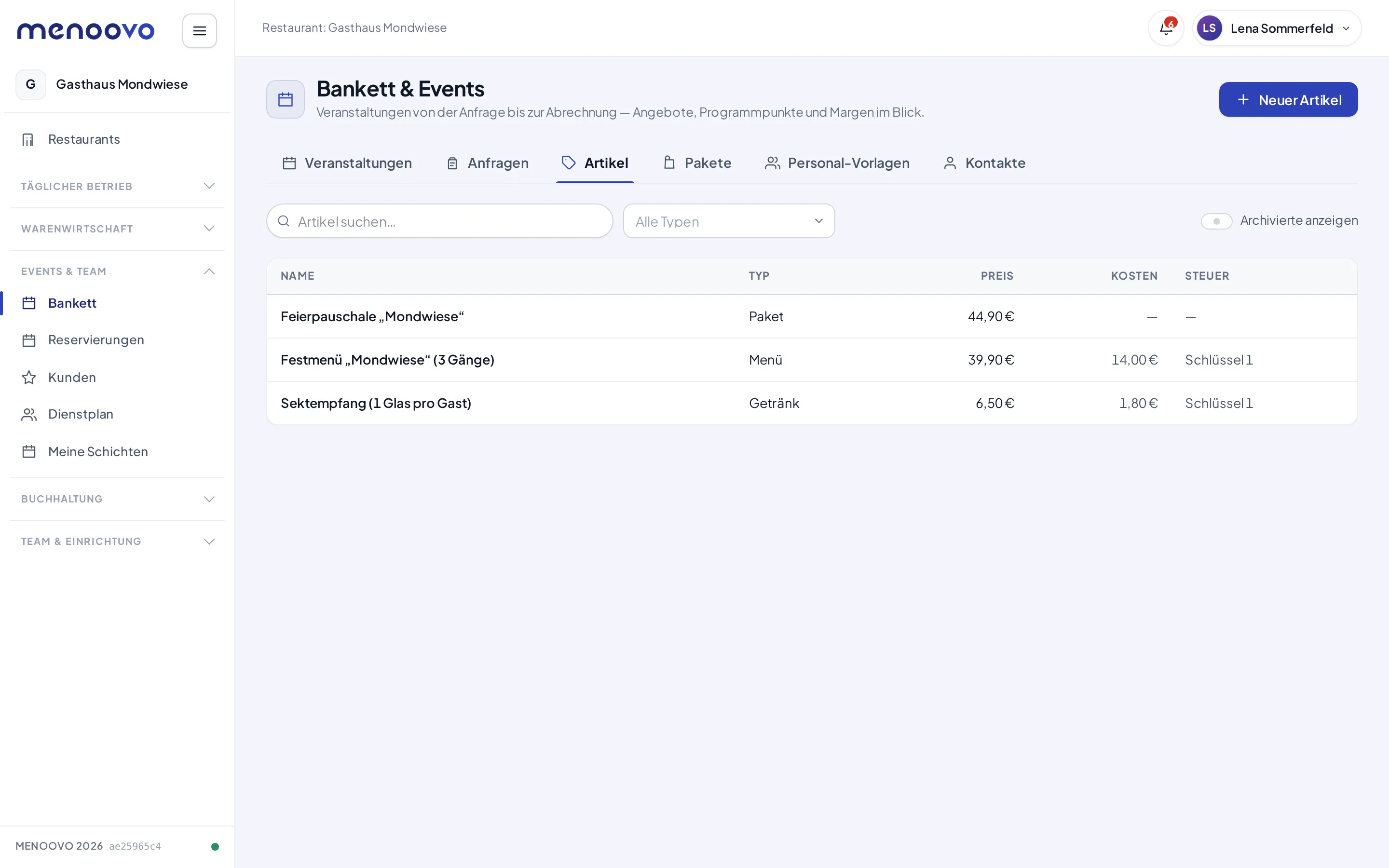Click the NAME column header
Image resolution: width=1389 pixels, height=868 pixels.
297,276
